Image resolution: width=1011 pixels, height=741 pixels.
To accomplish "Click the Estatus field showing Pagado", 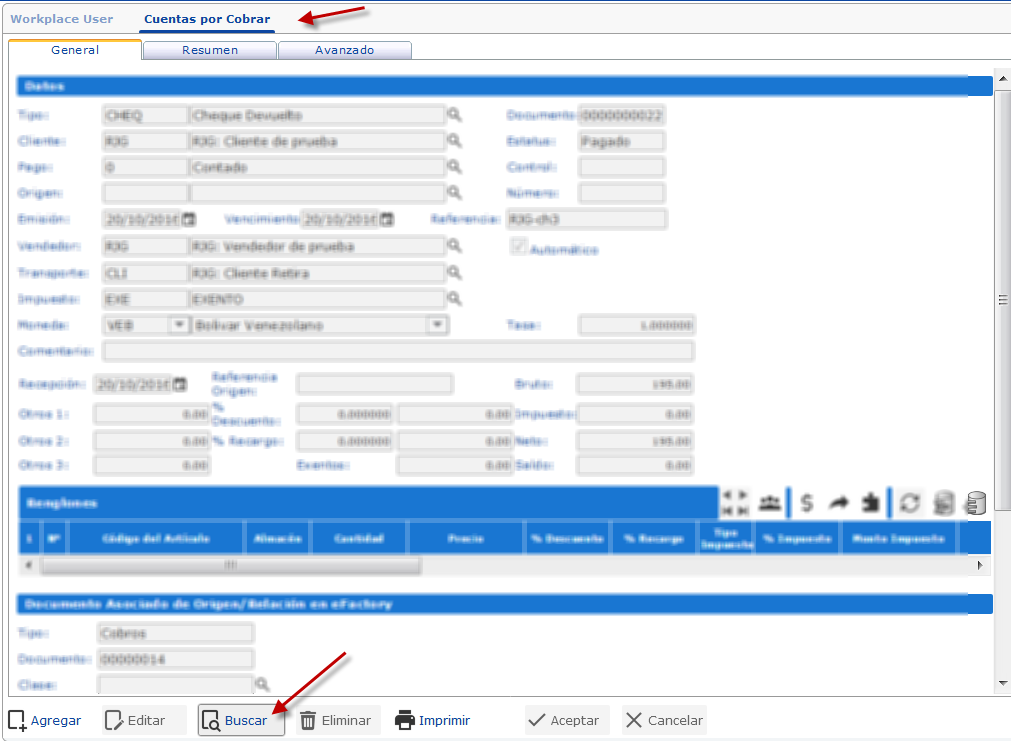I will coord(621,141).
